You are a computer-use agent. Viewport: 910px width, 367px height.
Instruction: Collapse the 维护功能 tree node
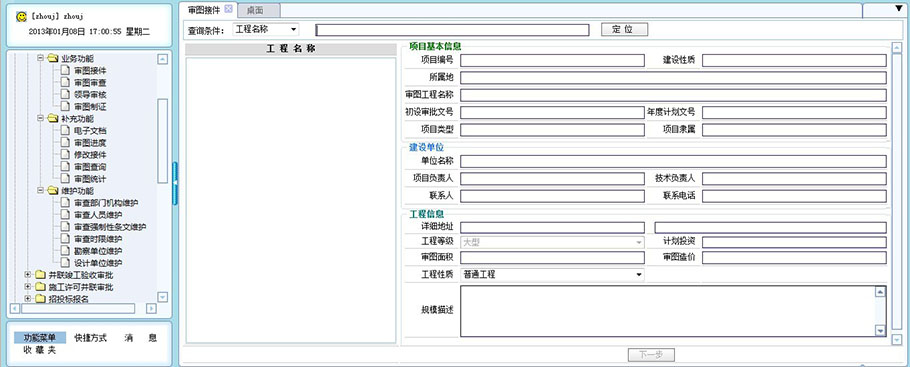41,190
